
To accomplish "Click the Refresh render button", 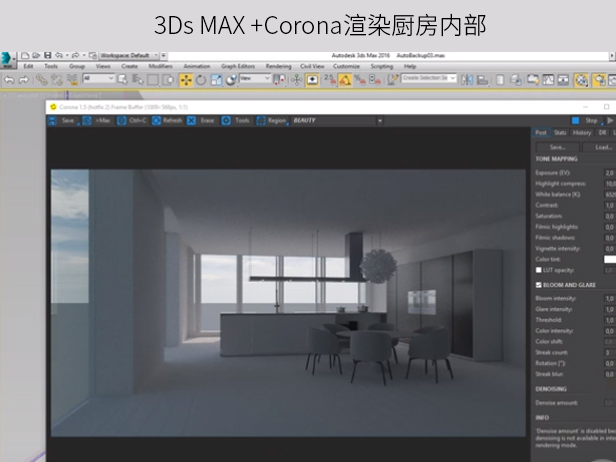I will tap(166, 120).
